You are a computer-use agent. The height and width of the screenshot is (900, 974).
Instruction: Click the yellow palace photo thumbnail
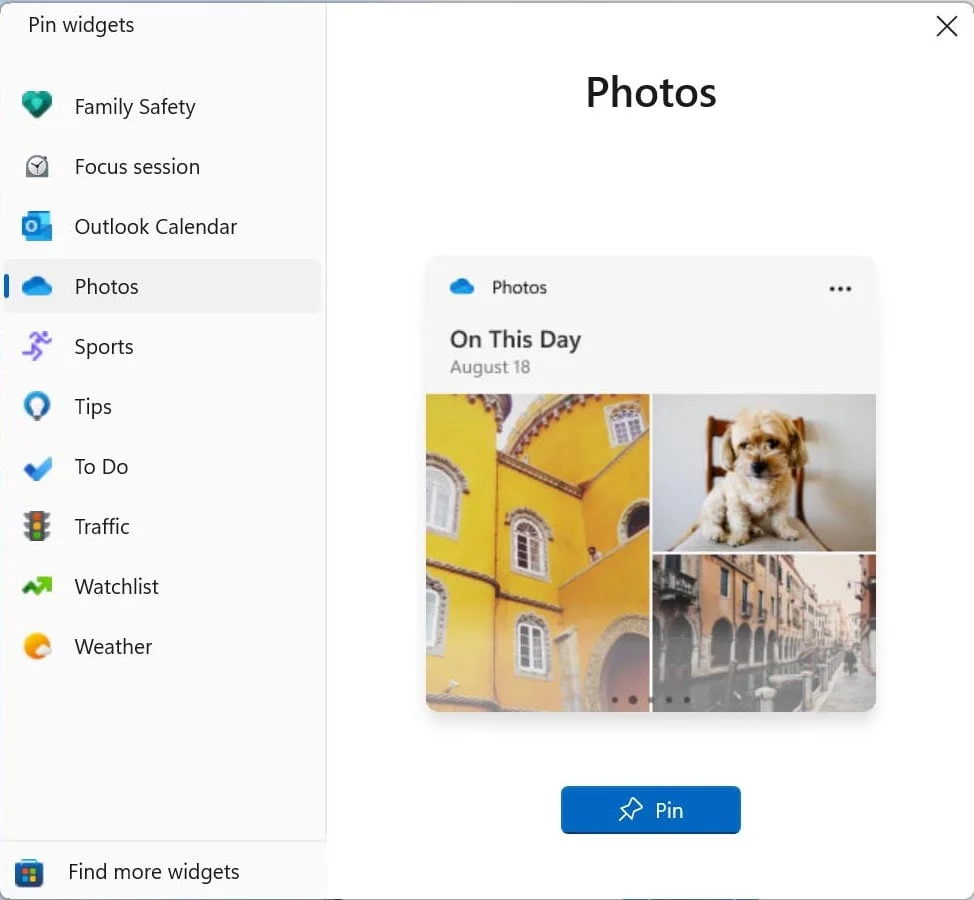click(x=538, y=553)
